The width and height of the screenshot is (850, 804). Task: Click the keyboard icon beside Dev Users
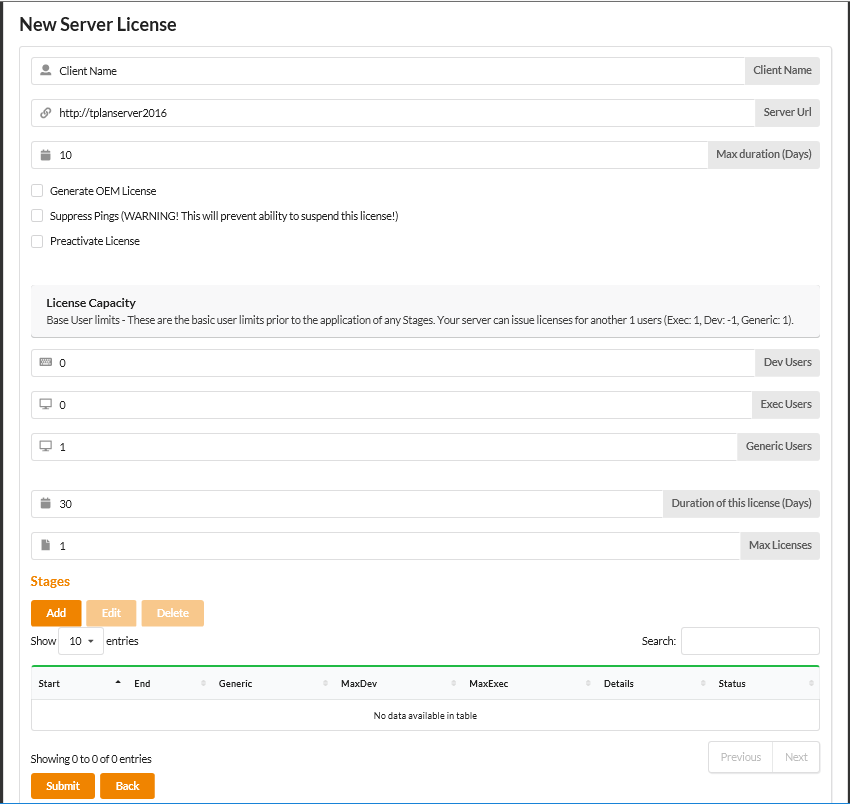tap(45, 362)
